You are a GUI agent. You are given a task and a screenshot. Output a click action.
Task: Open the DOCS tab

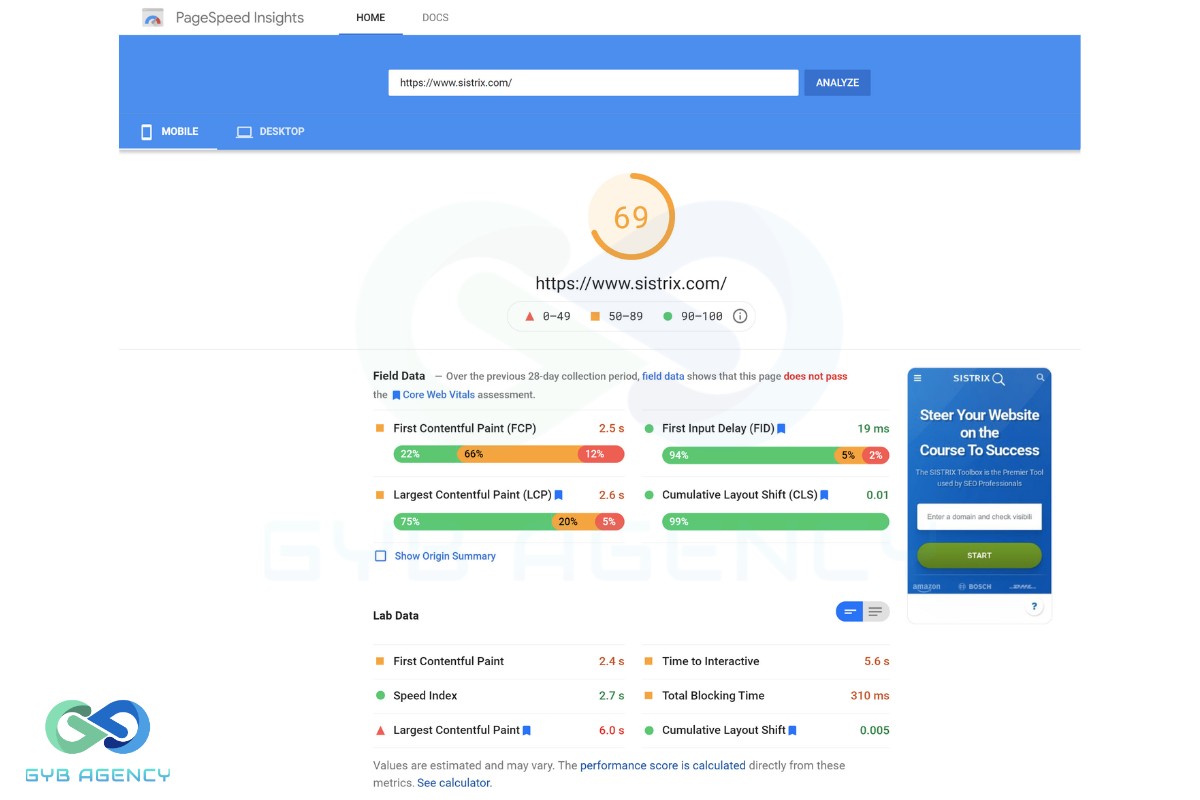(x=435, y=18)
